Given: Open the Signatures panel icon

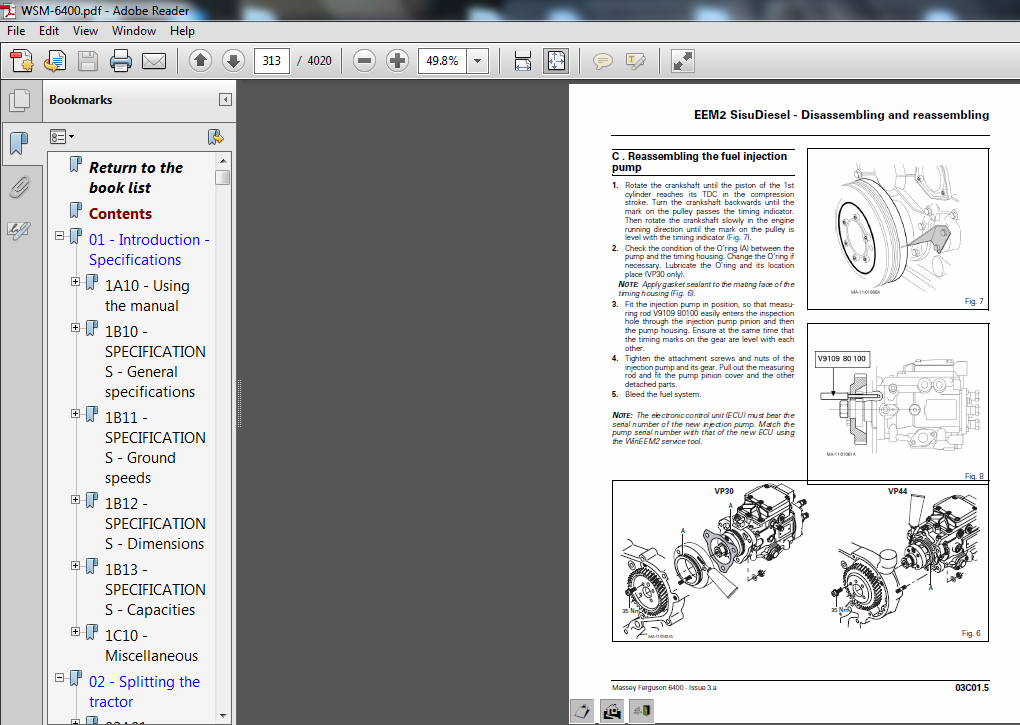Looking at the screenshot, I should [x=18, y=230].
